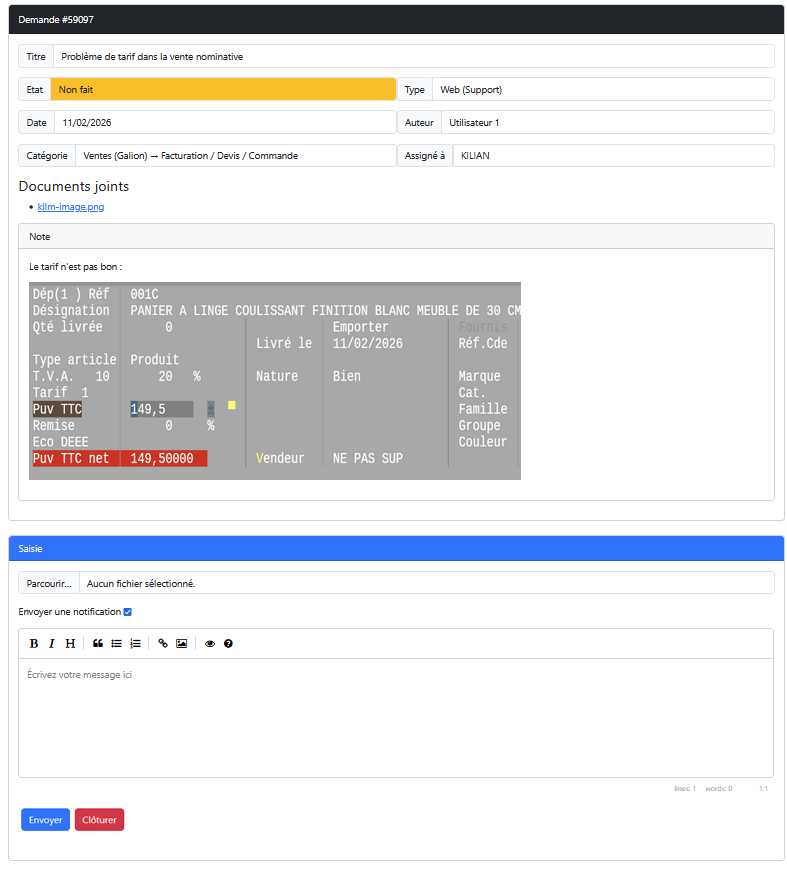Uncheck the 'Envoyer une notification' checkbox

click(x=127, y=612)
